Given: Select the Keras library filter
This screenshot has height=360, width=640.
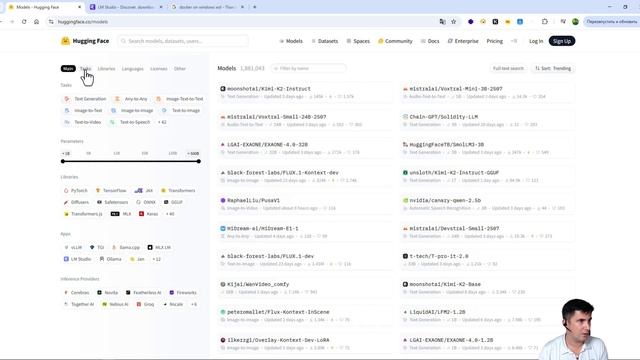Looking at the screenshot, I should tap(149, 214).
